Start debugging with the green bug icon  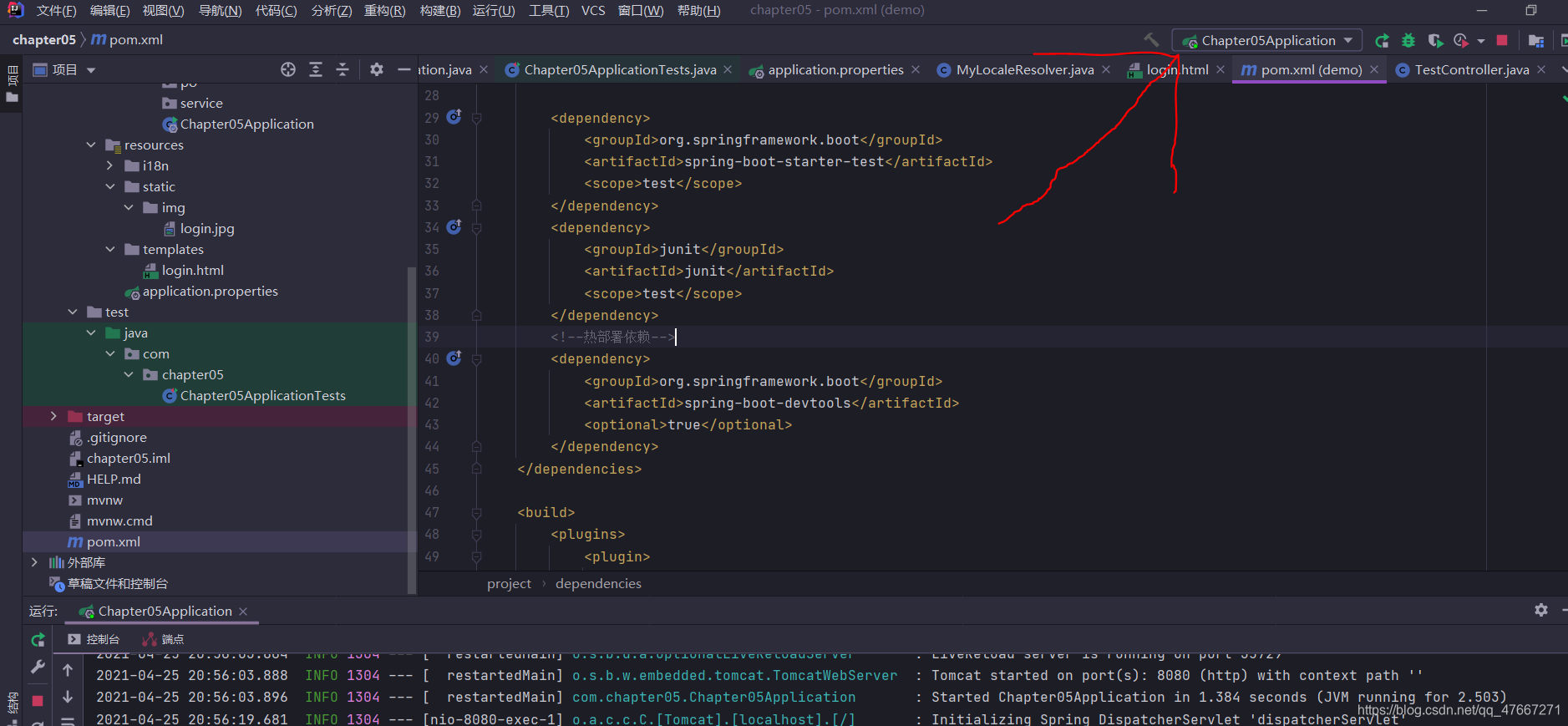coord(1408,40)
